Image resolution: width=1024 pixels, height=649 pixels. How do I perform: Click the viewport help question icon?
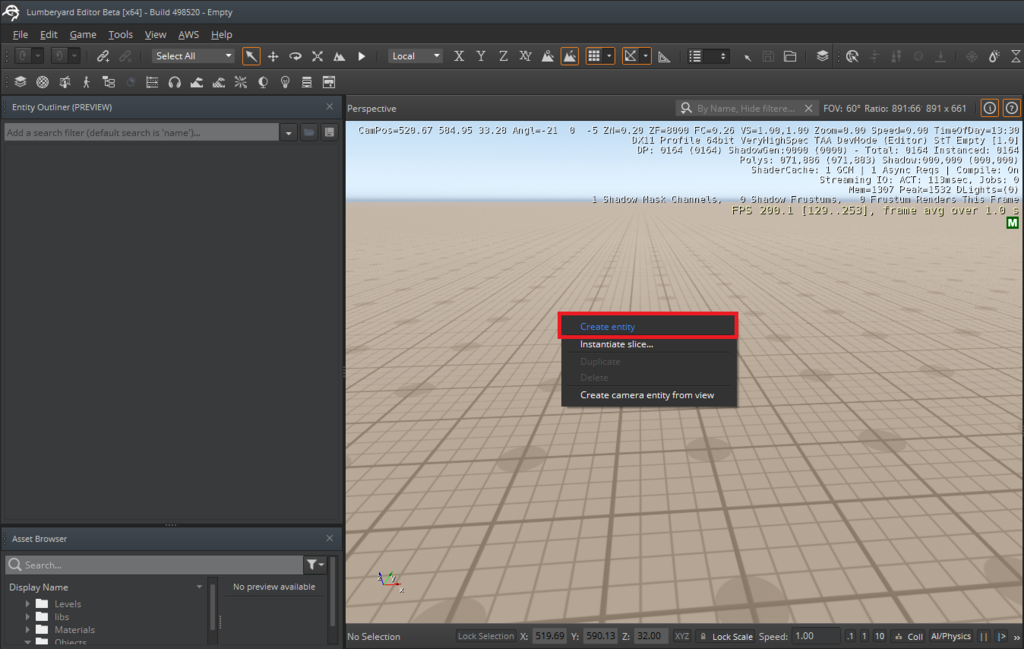(x=1012, y=108)
